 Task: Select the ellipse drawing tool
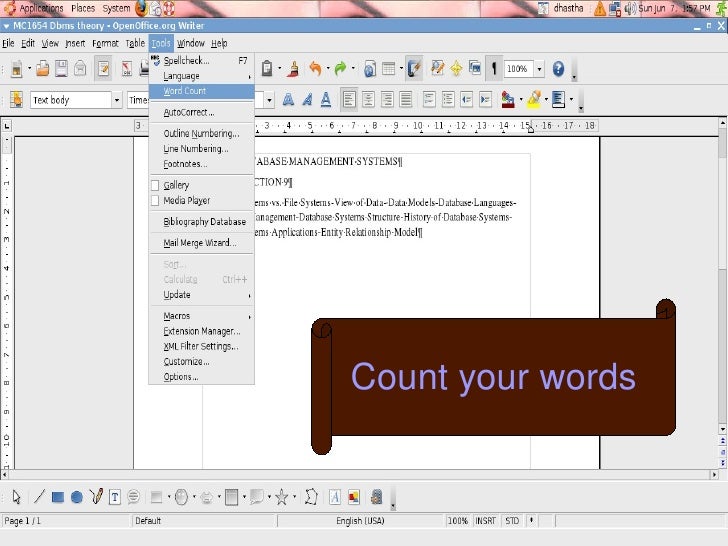(77, 496)
